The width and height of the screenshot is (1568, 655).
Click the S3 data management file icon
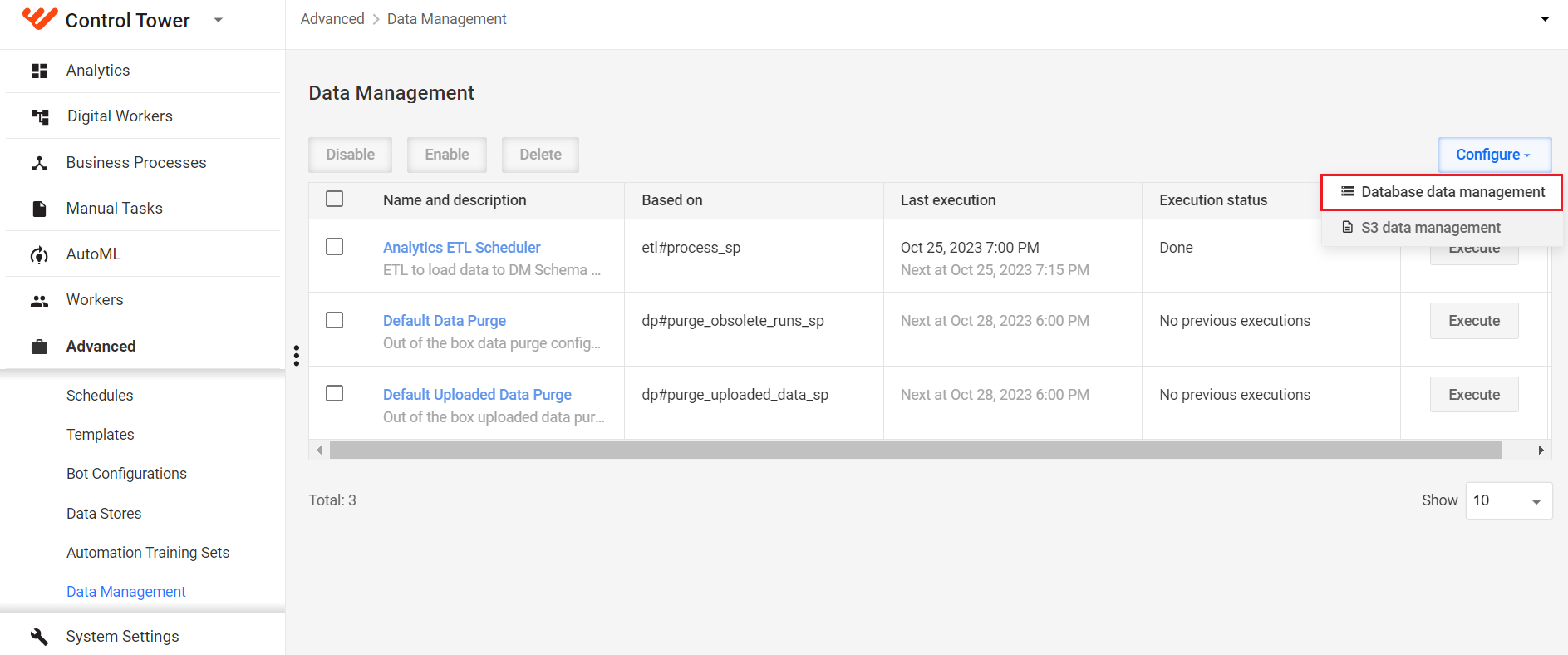pyautogui.click(x=1348, y=227)
